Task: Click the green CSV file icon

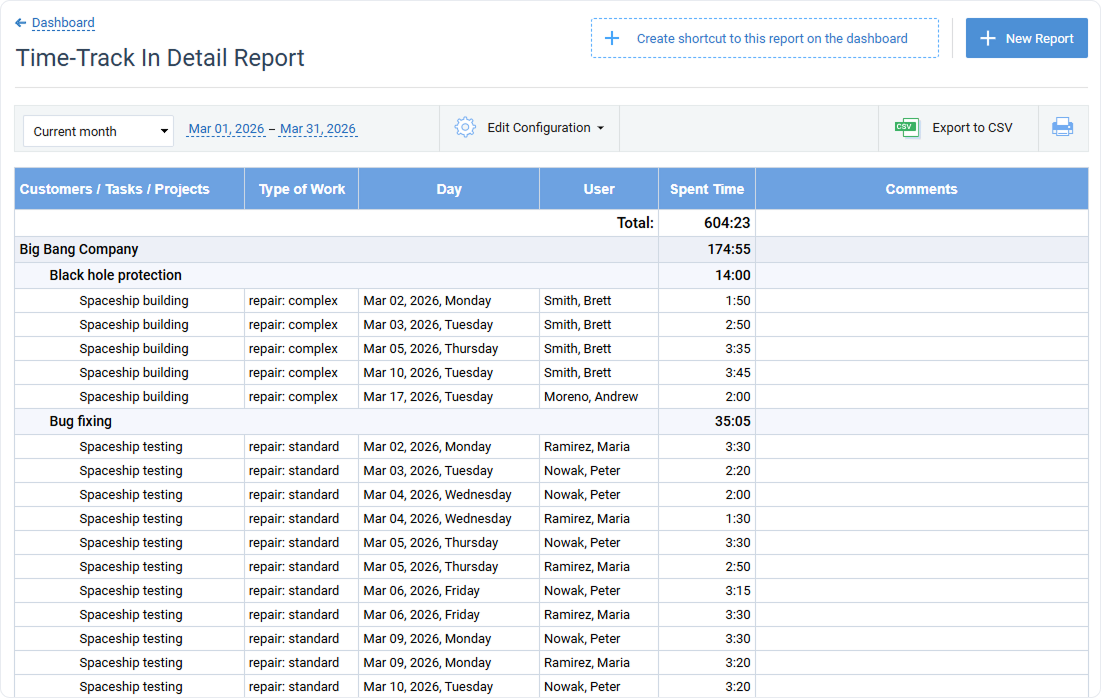Action: click(x=906, y=127)
